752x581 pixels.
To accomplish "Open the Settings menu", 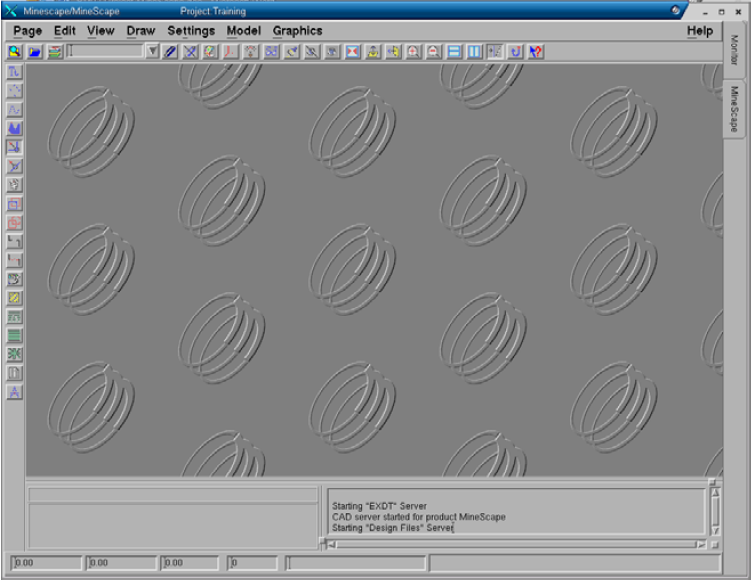I will [191, 31].
